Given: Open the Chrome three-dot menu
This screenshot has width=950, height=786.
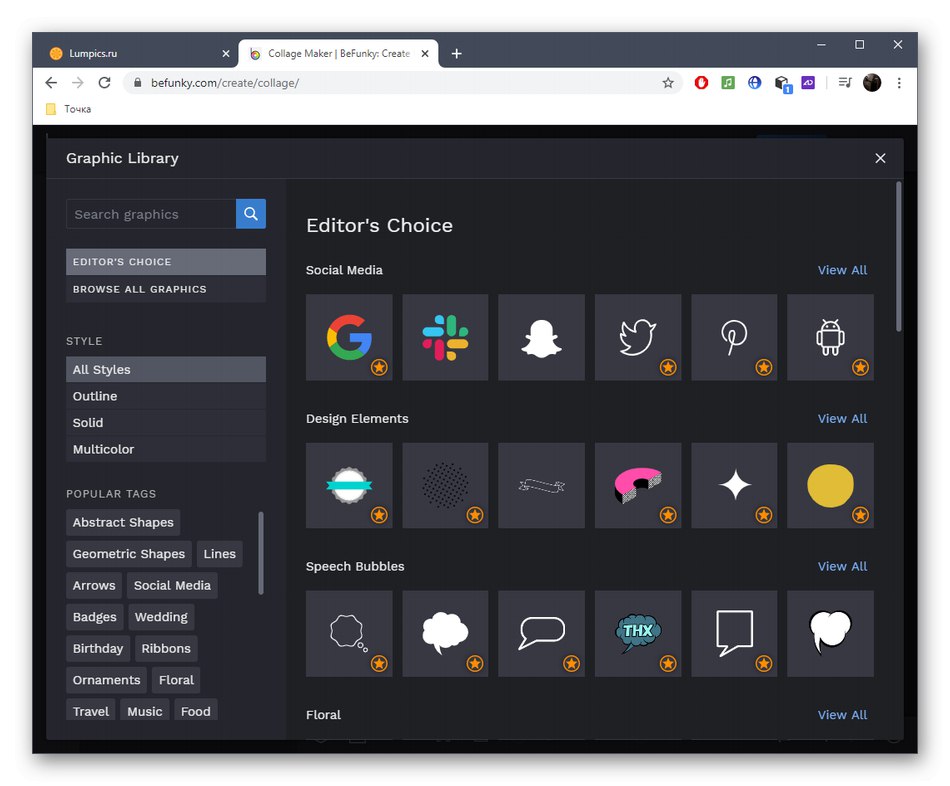Looking at the screenshot, I should click(x=899, y=82).
